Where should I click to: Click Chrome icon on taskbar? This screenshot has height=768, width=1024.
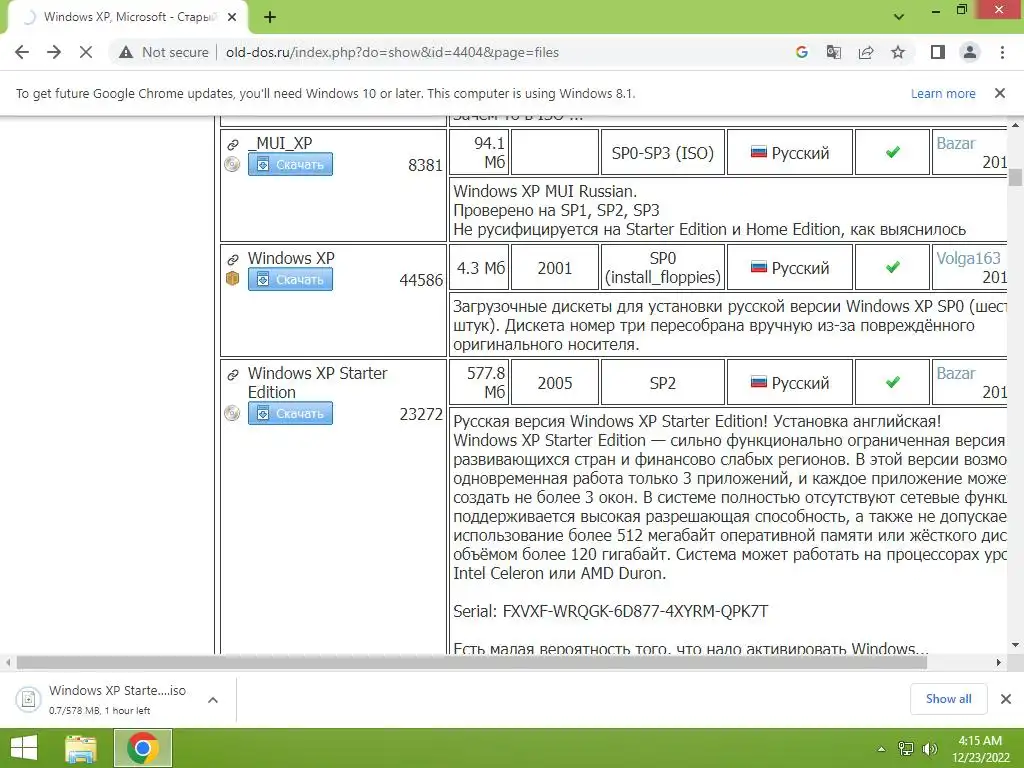tap(143, 748)
